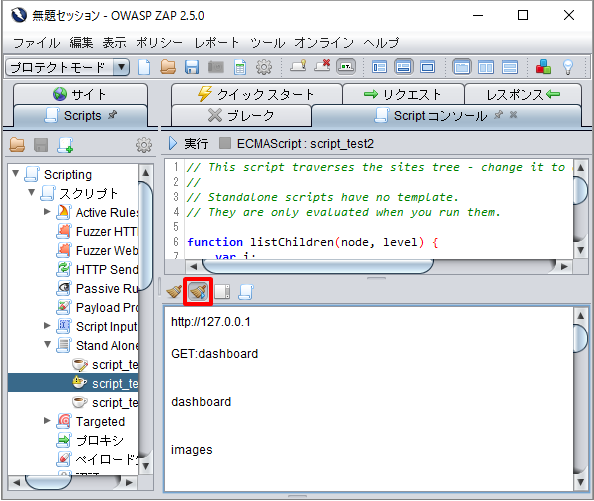Close the Script コンソール tab
Viewport: 594px width, 501px height.
[513, 114]
